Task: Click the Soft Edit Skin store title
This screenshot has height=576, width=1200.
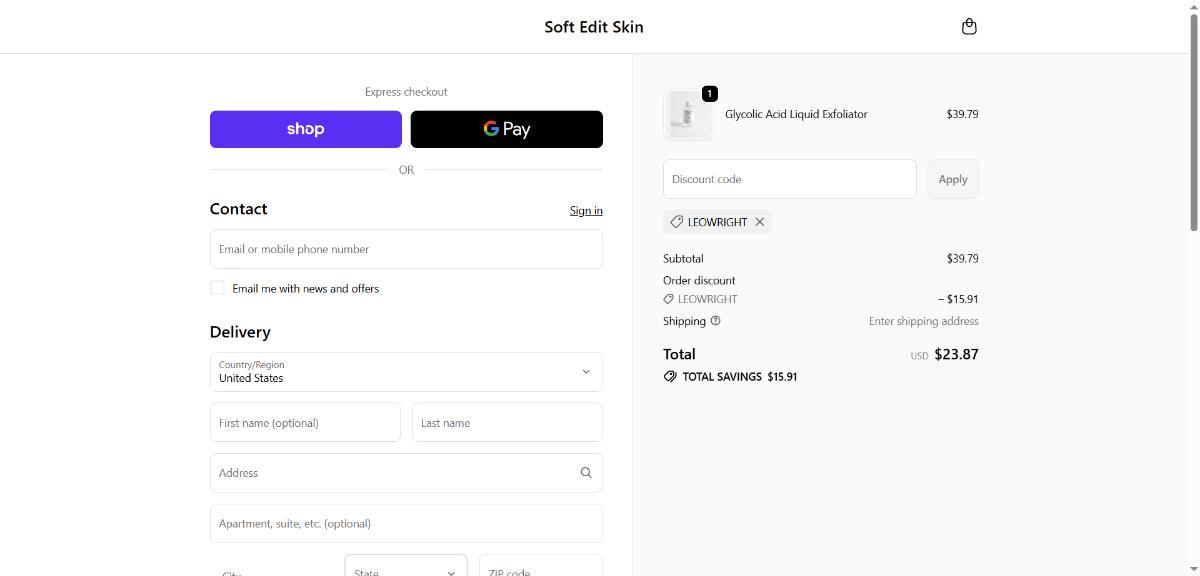Action: (594, 27)
